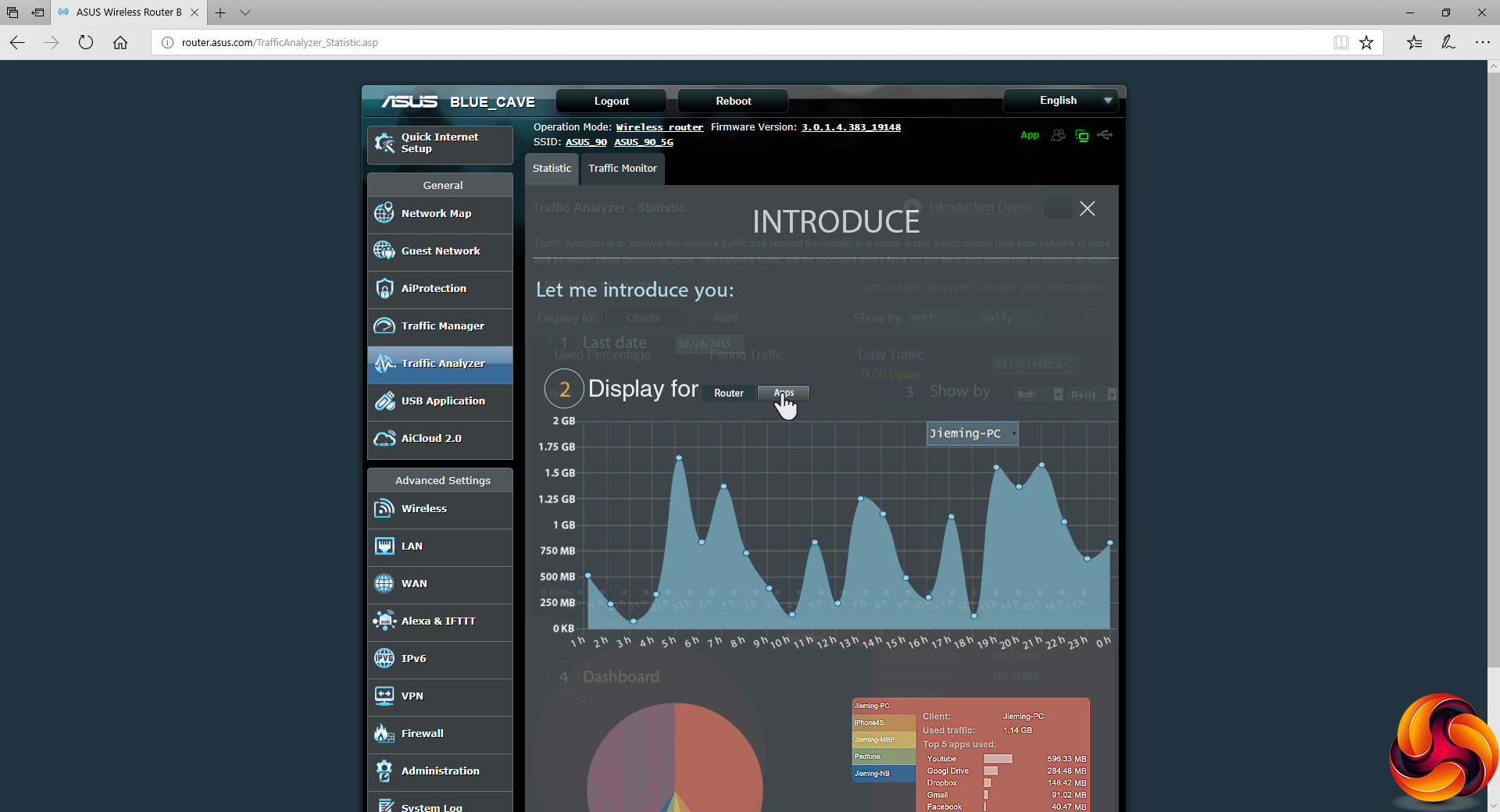This screenshot has width=1500, height=812.
Task: Click the Traffic Analyzer waveform icon
Action: click(x=384, y=363)
